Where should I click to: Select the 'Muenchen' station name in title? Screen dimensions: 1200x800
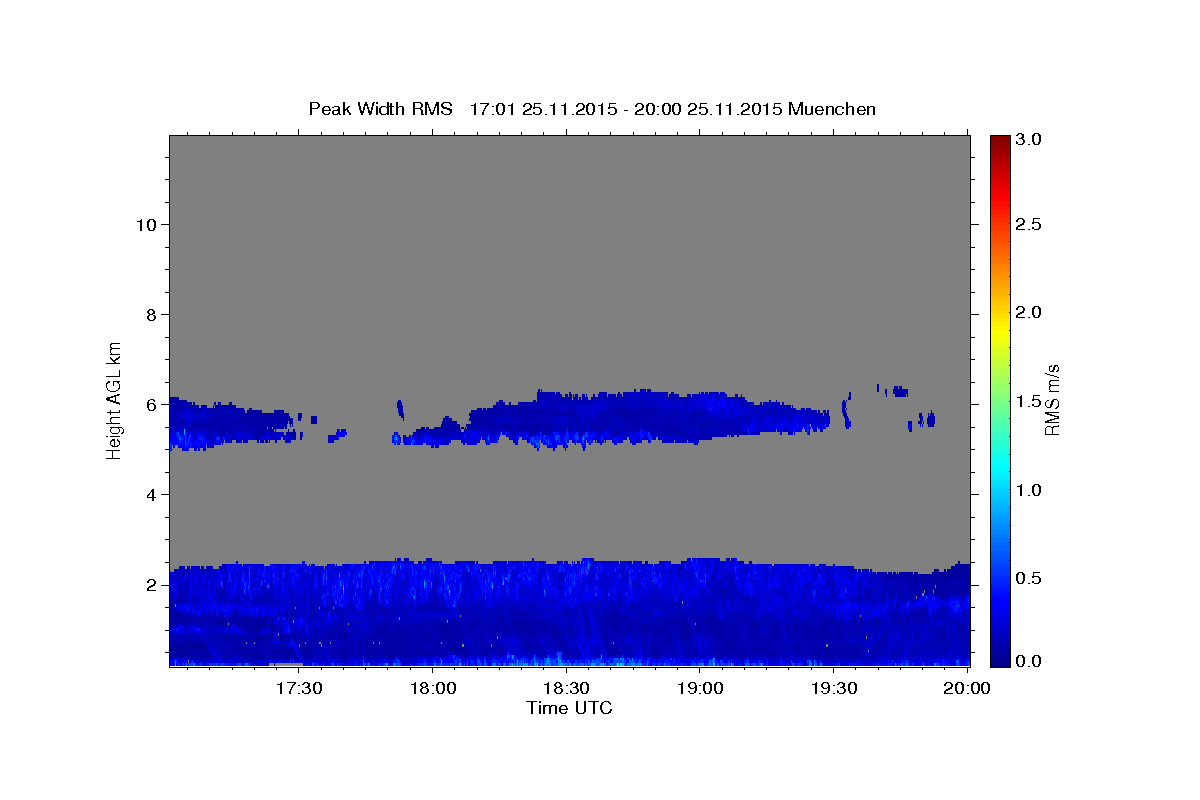pos(832,109)
